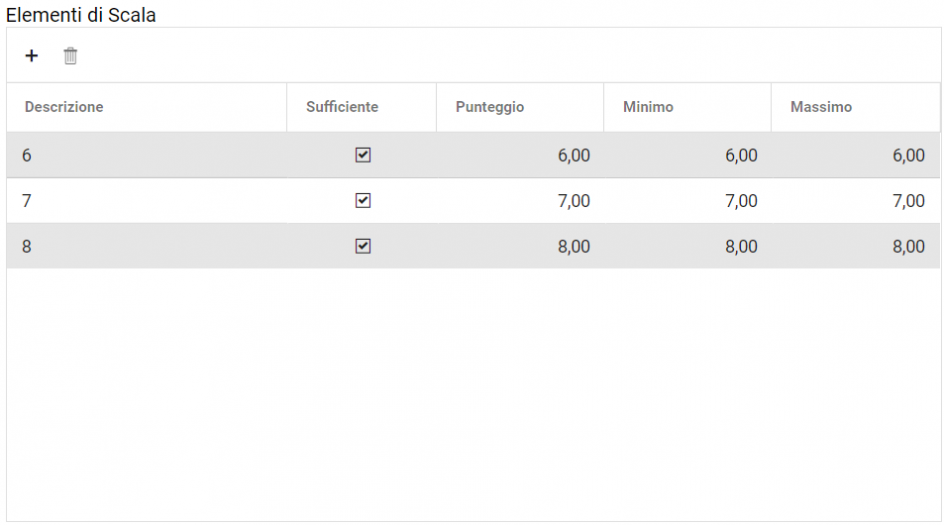Sort by Sufficiente column header
944x525 pixels.
pos(342,107)
